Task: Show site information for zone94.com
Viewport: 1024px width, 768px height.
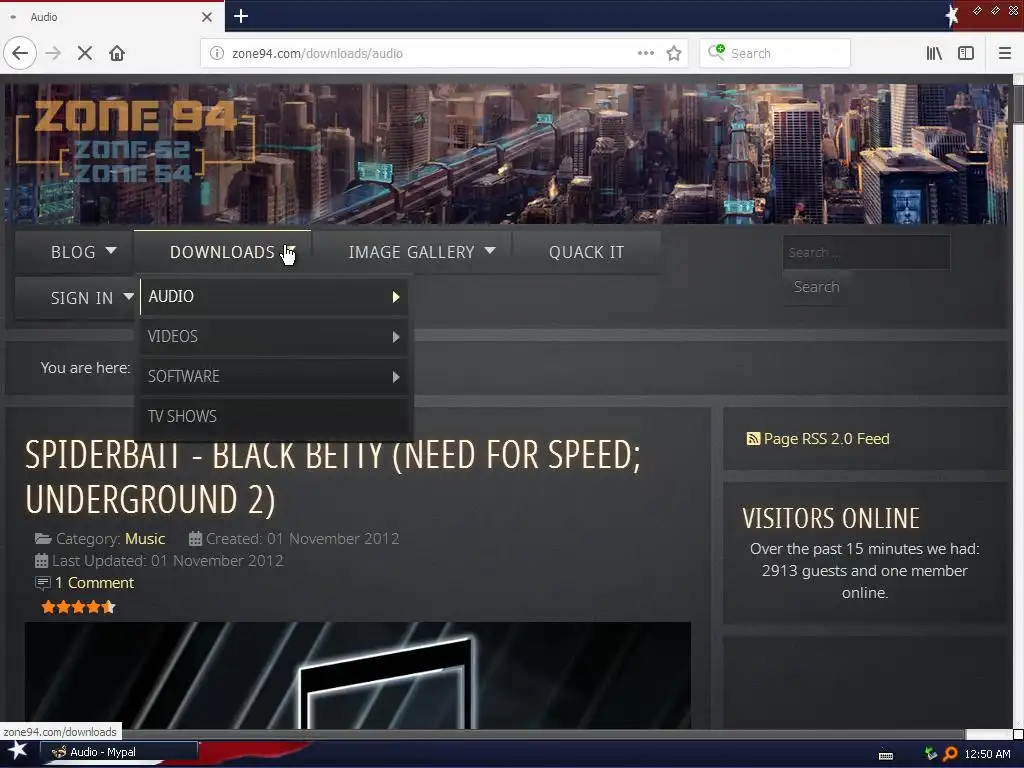Action: [x=216, y=54]
